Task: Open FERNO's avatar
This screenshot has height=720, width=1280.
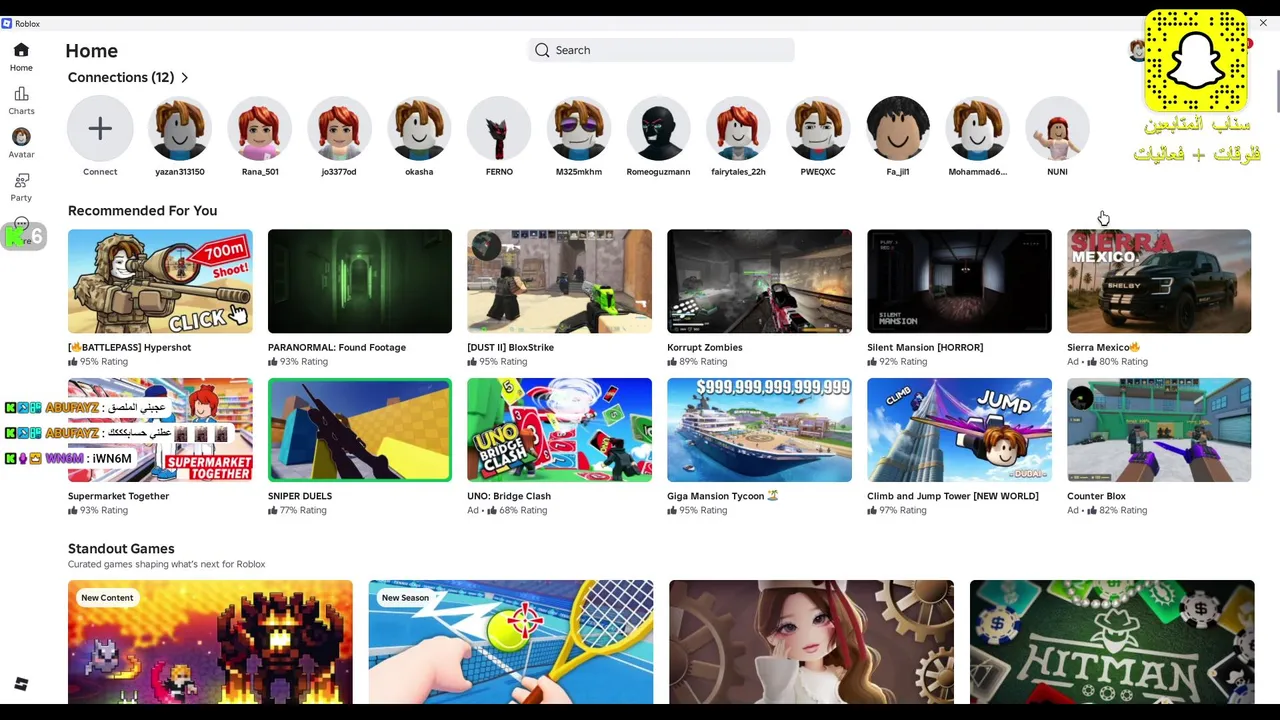Action: [x=499, y=128]
